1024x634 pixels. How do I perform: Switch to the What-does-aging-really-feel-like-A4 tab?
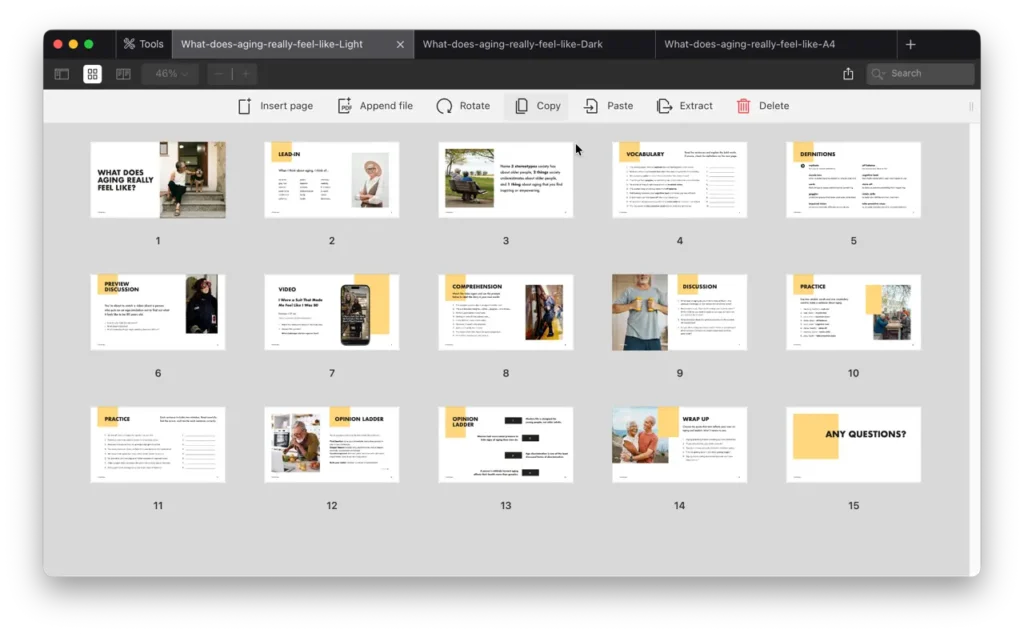[x=749, y=44]
